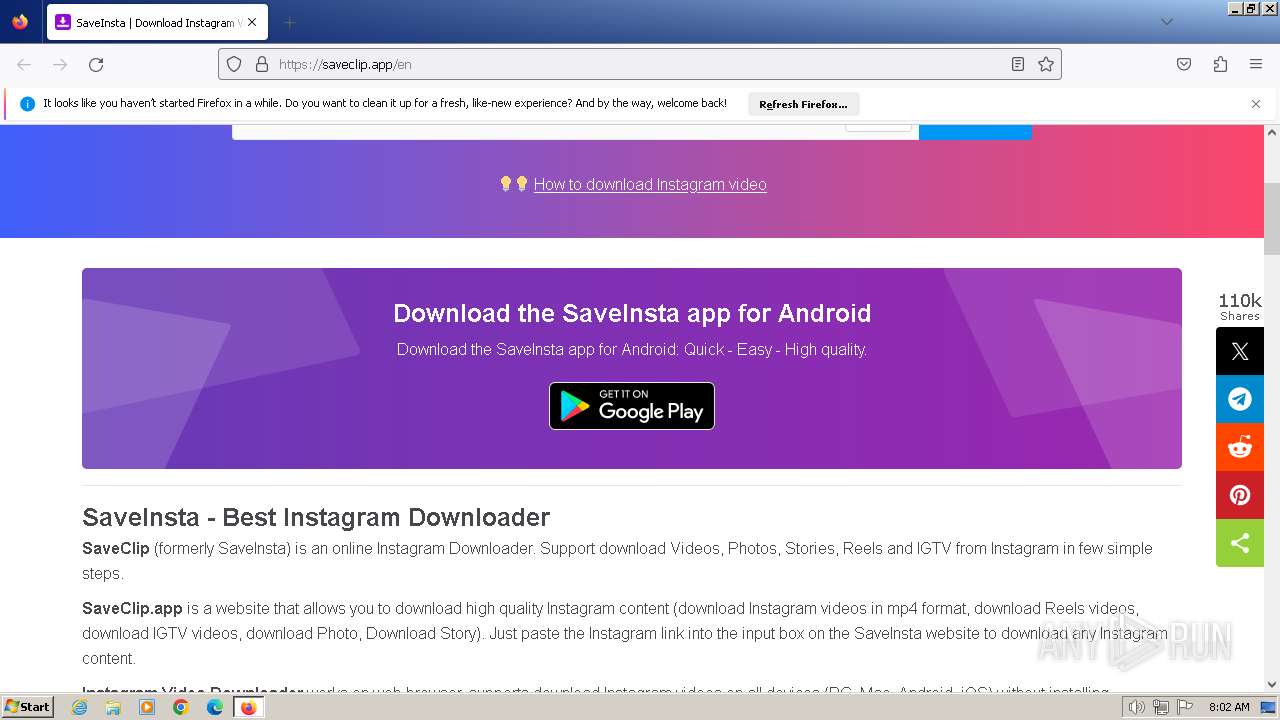Open How to download Instagram video link
Image resolution: width=1280 pixels, height=720 pixels.
(x=650, y=184)
